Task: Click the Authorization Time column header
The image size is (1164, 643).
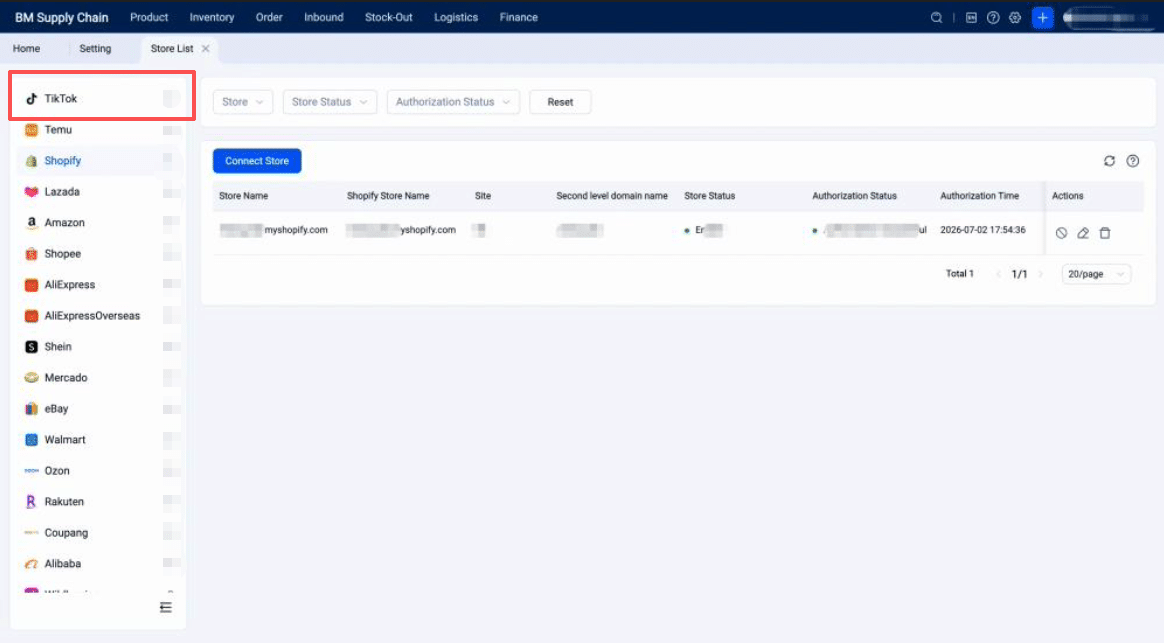Action: click(x=979, y=196)
